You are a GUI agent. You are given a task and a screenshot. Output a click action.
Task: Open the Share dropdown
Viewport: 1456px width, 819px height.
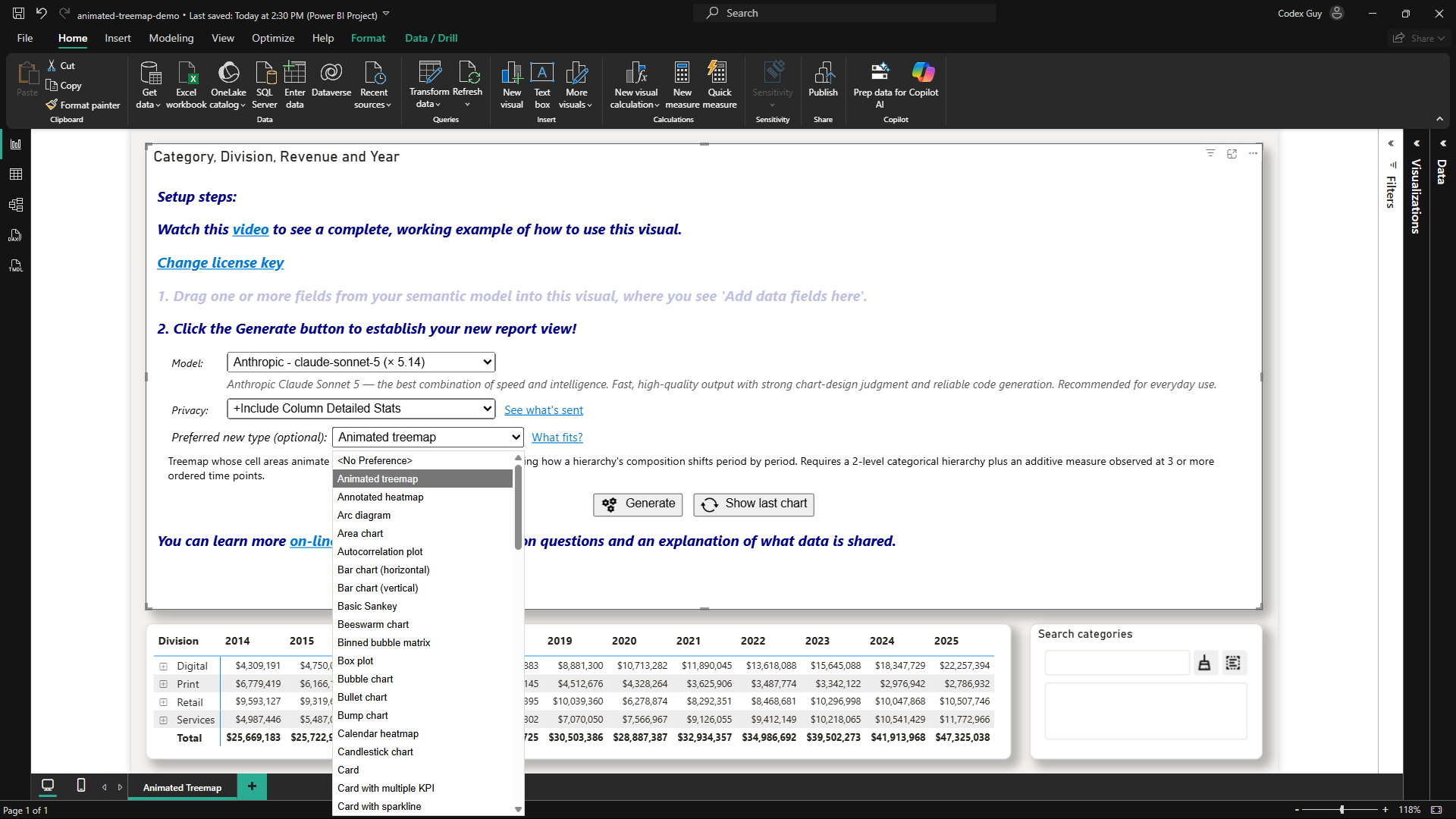click(1419, 38)
